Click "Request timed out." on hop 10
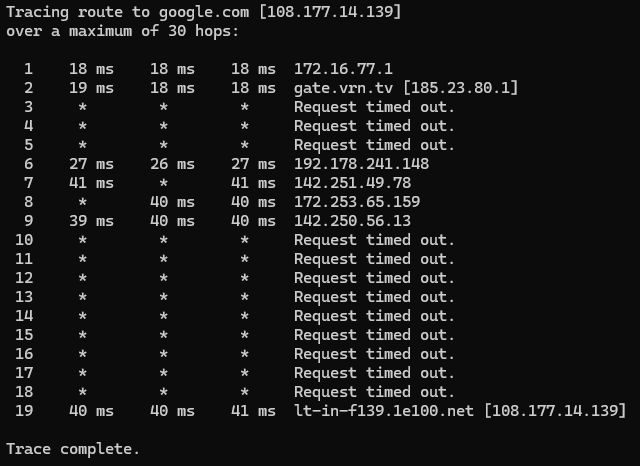640x466 pixels. (374, 240)
